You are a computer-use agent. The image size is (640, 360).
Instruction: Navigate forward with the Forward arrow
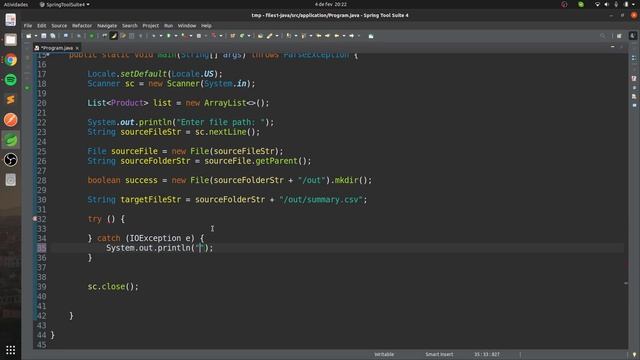(x=352, y=36)
